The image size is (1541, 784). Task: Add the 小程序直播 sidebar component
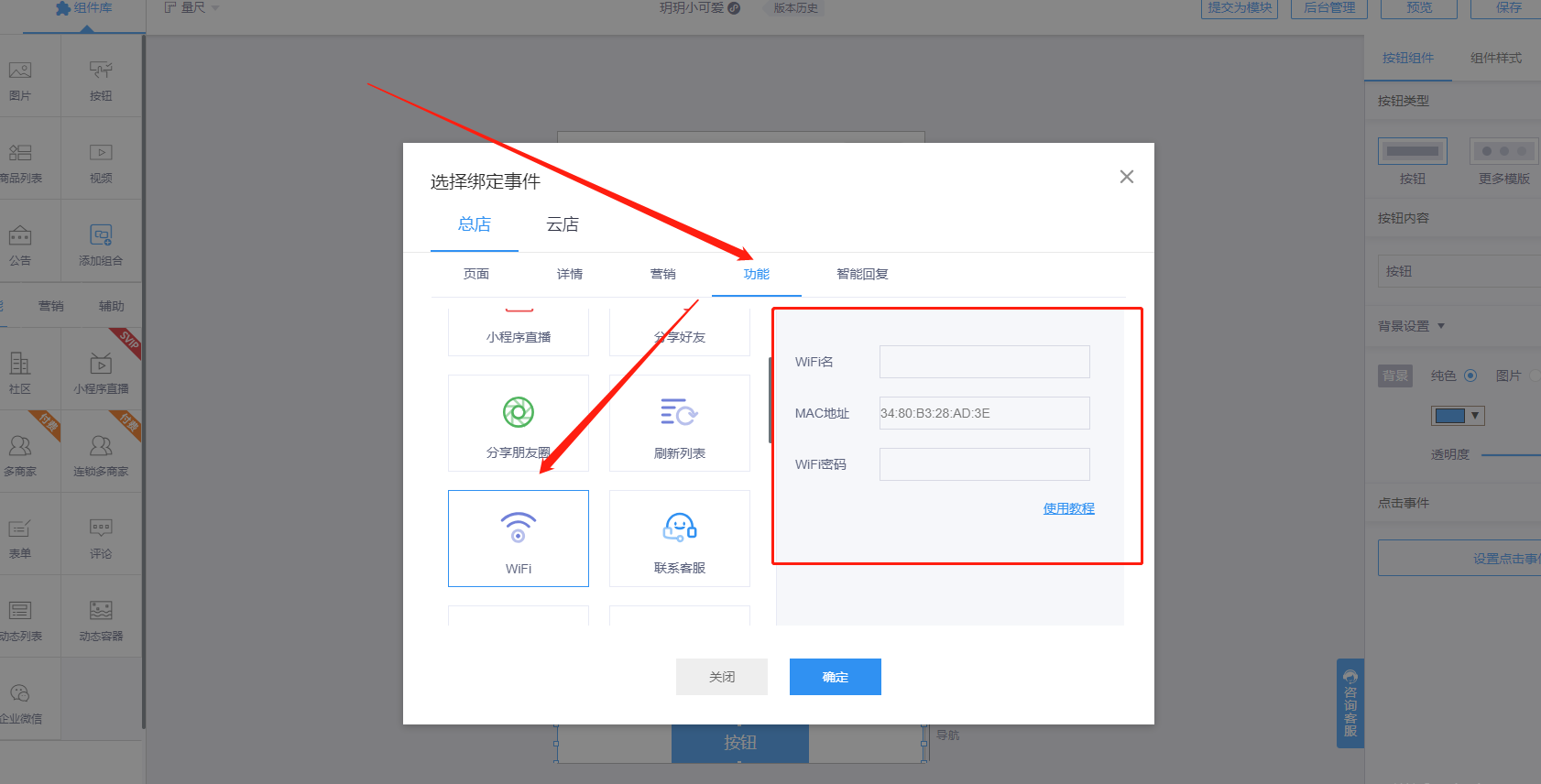tap(101, 373)
